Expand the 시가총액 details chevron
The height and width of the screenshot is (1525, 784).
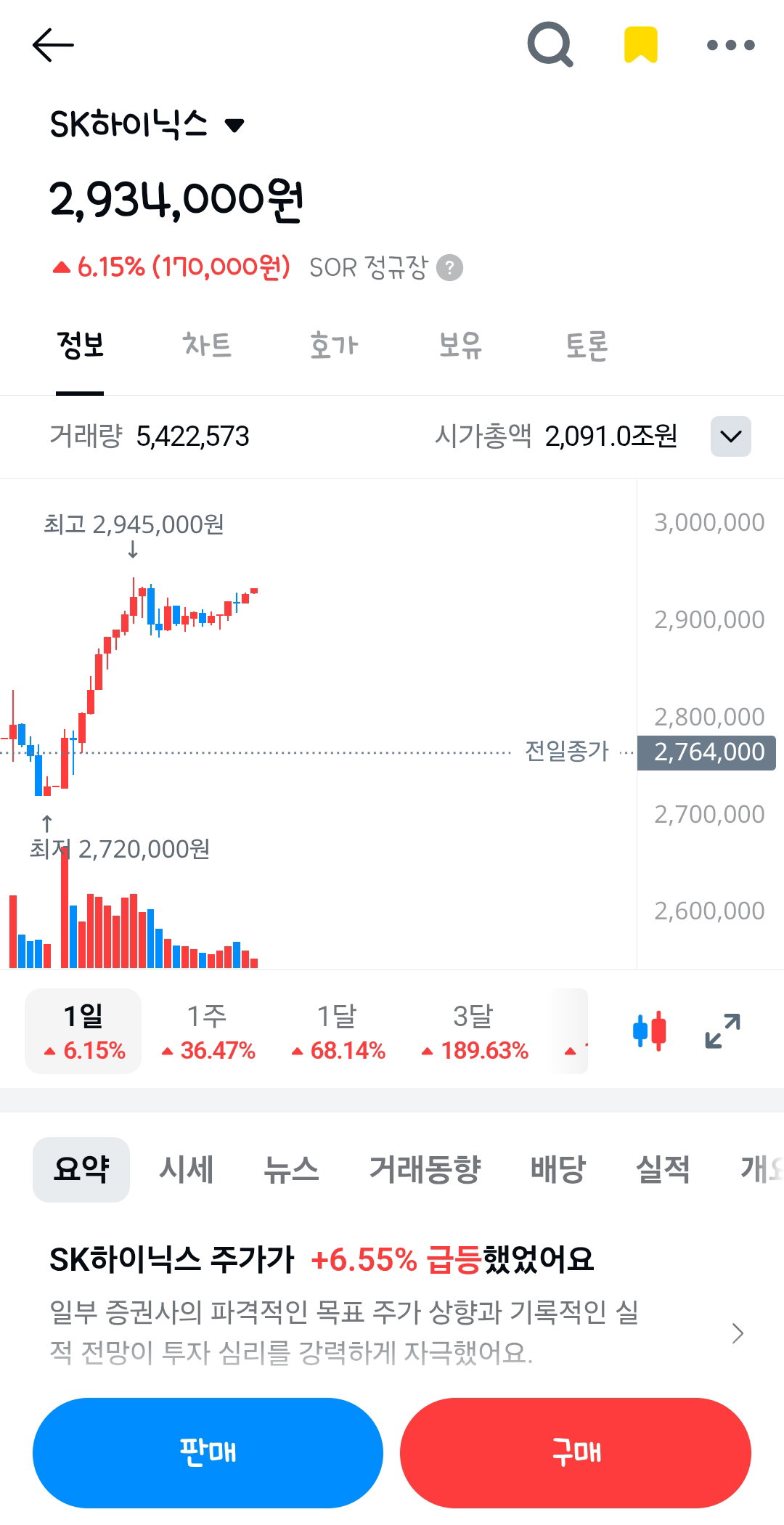tap(731, 436)
